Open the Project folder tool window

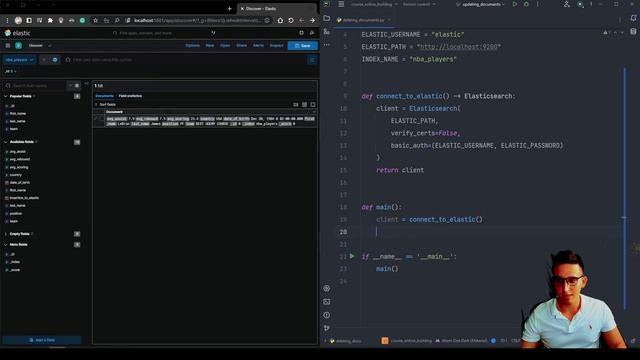point(327,18)
